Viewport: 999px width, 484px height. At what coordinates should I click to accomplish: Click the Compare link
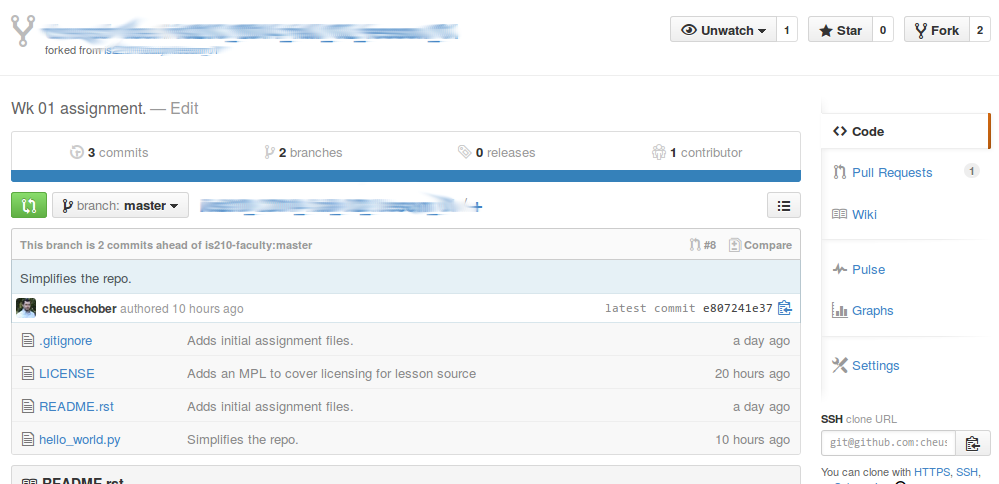[x=760, y=245]
